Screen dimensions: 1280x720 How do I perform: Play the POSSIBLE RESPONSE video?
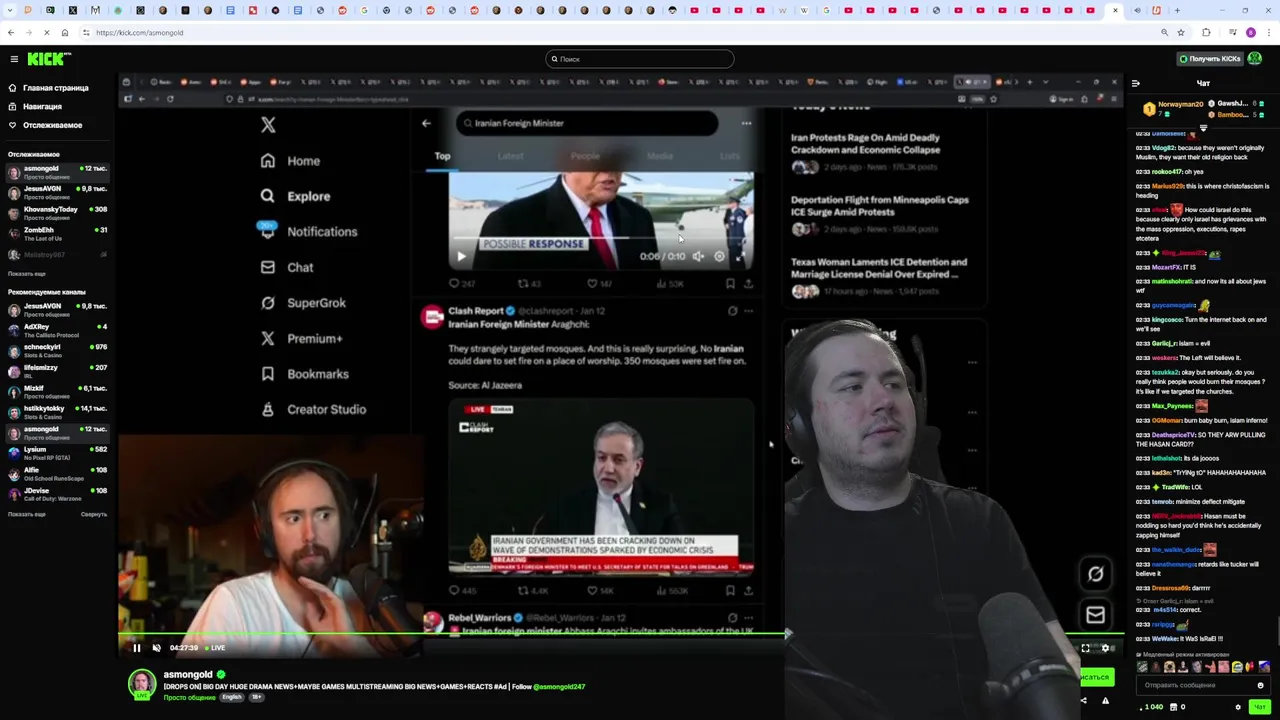(461, 256)
